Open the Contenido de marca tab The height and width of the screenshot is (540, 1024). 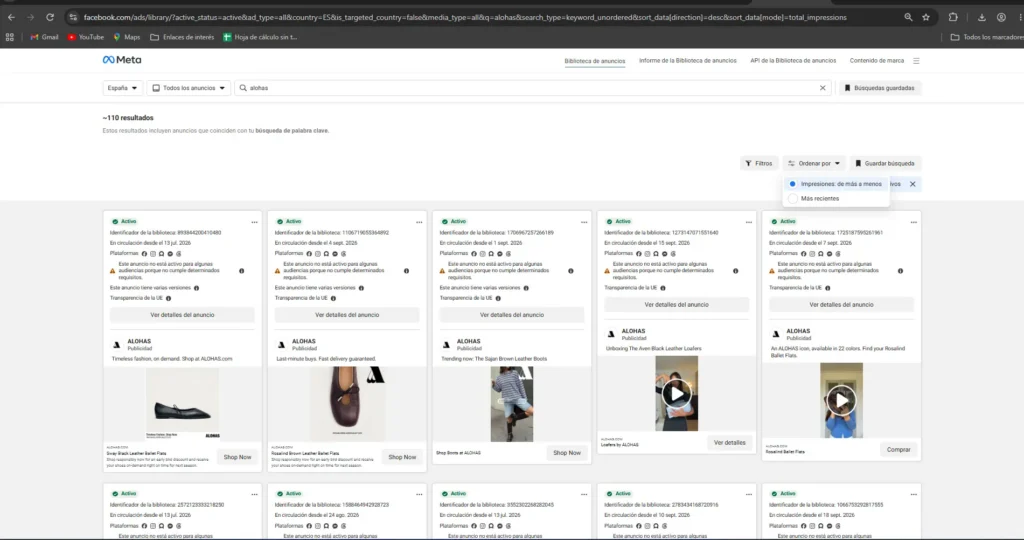click(x=876, y=61)
